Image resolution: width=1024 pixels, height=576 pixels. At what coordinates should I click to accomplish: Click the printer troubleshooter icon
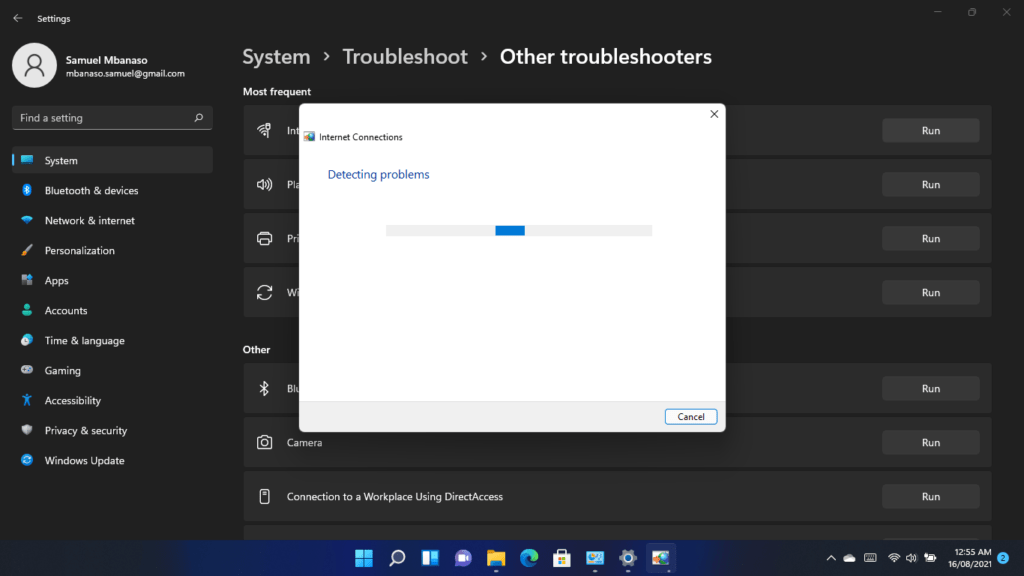click(263, 238)
